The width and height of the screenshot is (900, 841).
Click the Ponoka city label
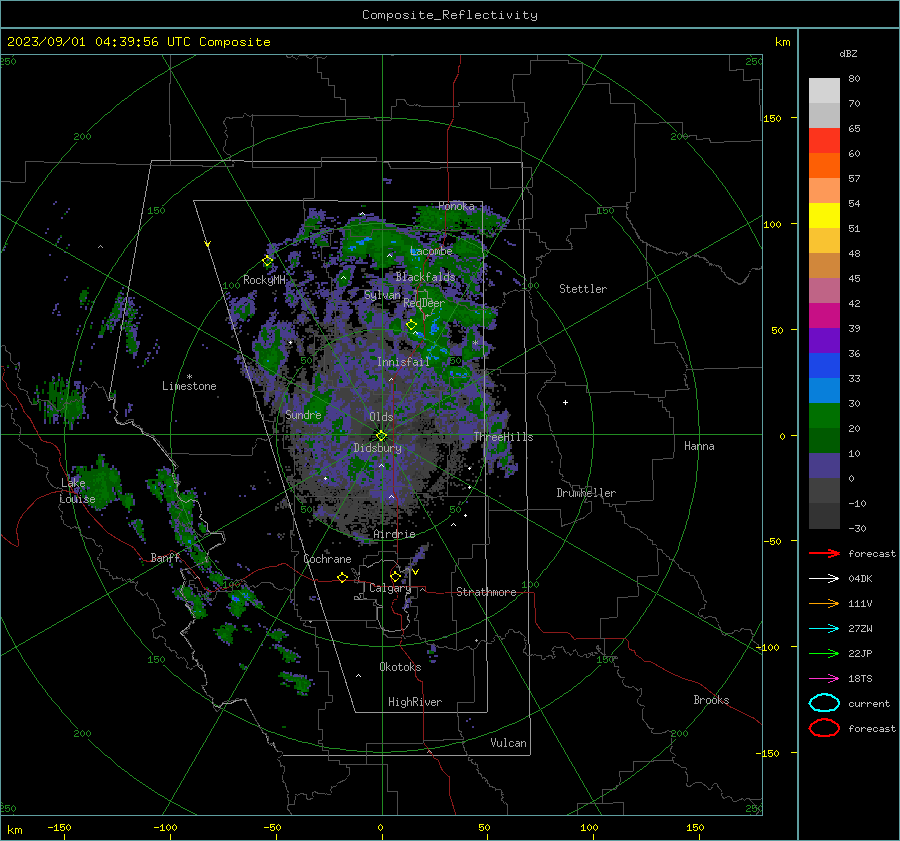[456, 206]
